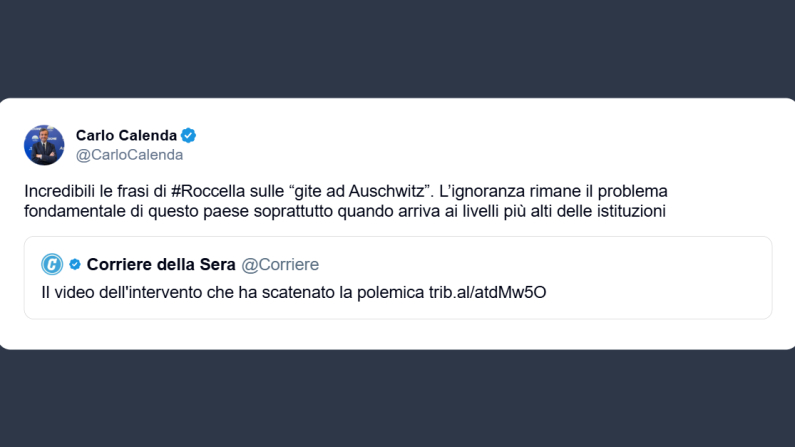
Task: Click the quoted text "Il video dell'intervento"
Action: tap(122, 291)
